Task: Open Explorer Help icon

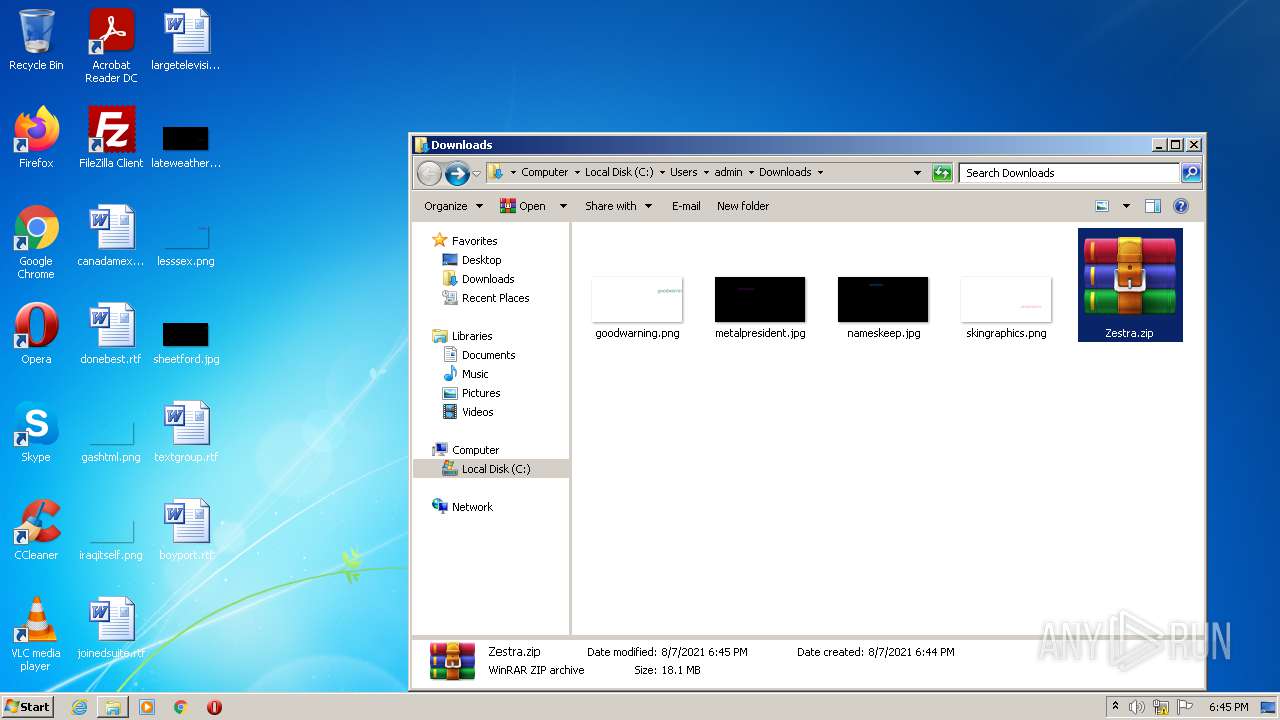Action: [1181, 206]
